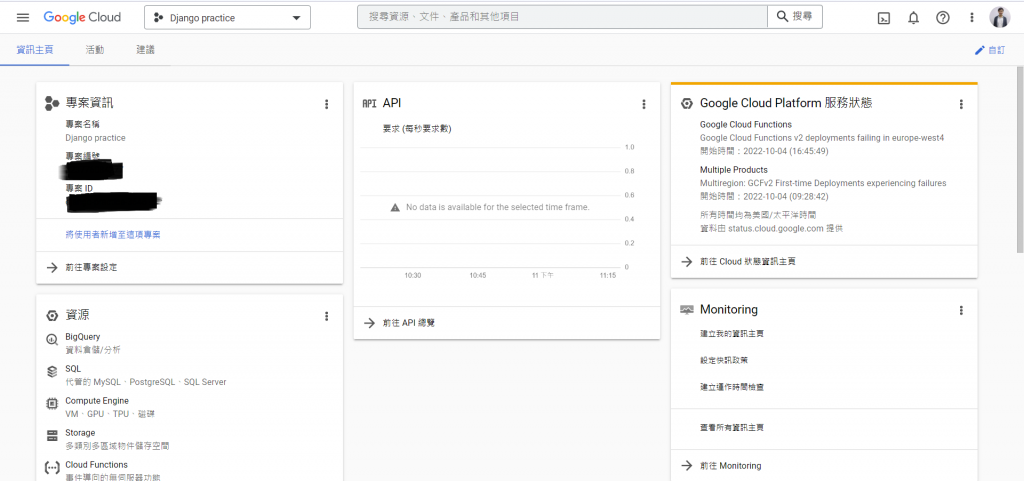Viewport: 1024px width, 481px height.
Task: Click the BigQuery magnifier icon
Action: [52, 340]
